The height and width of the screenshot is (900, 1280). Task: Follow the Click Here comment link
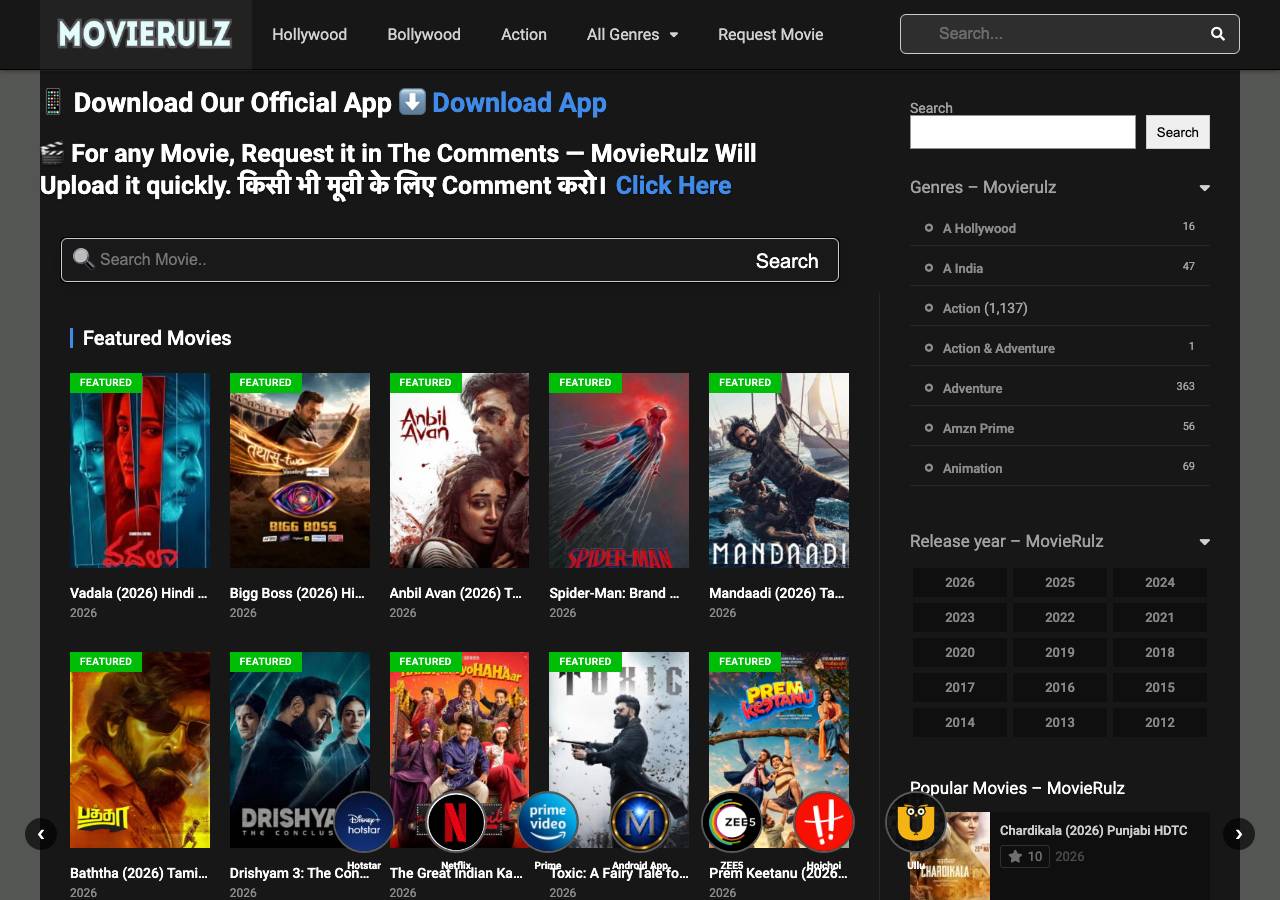tap(673, 186)
